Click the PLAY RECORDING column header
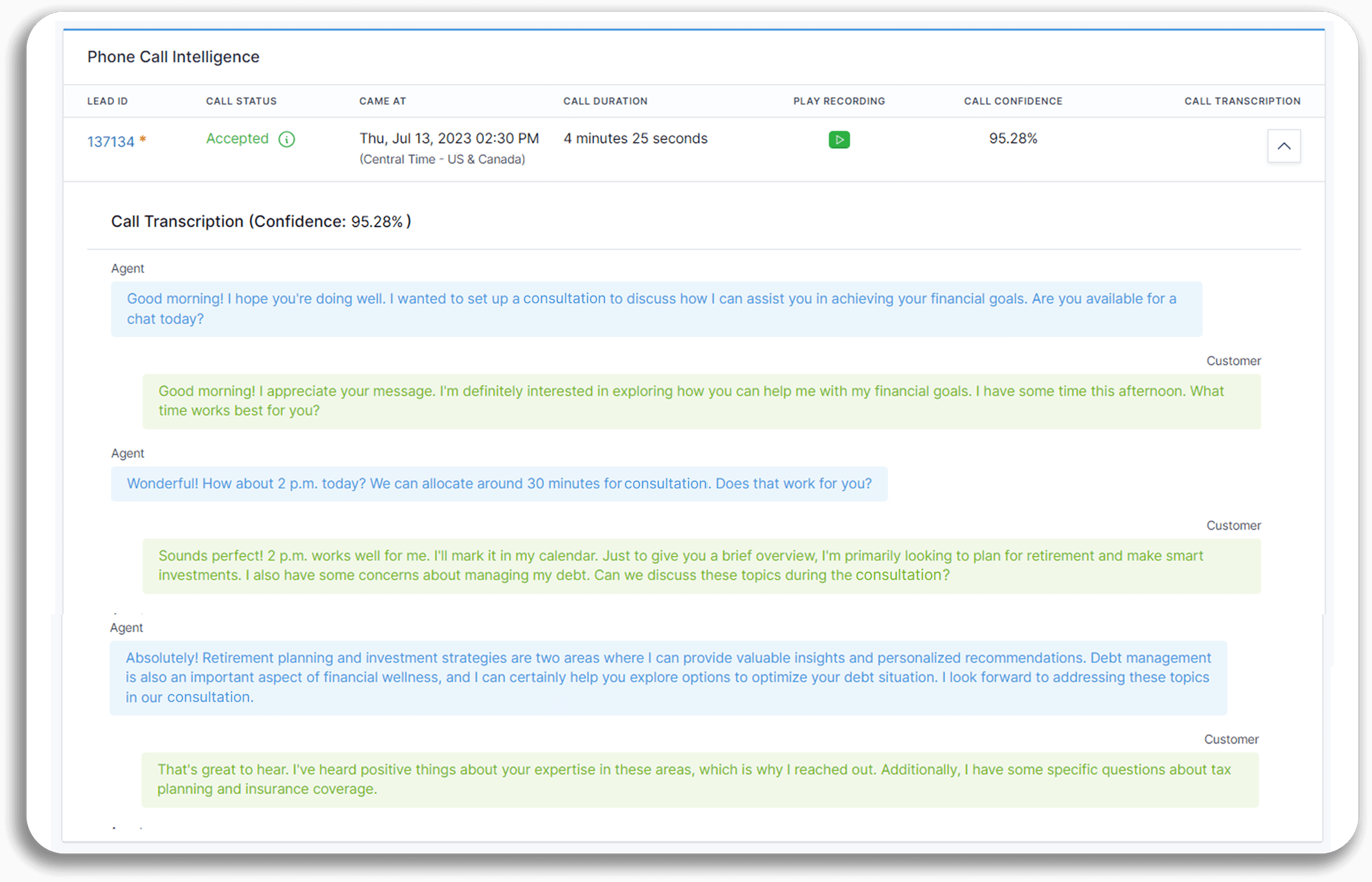The width and height of the screenshot is (1372, 882). [839, 101]
